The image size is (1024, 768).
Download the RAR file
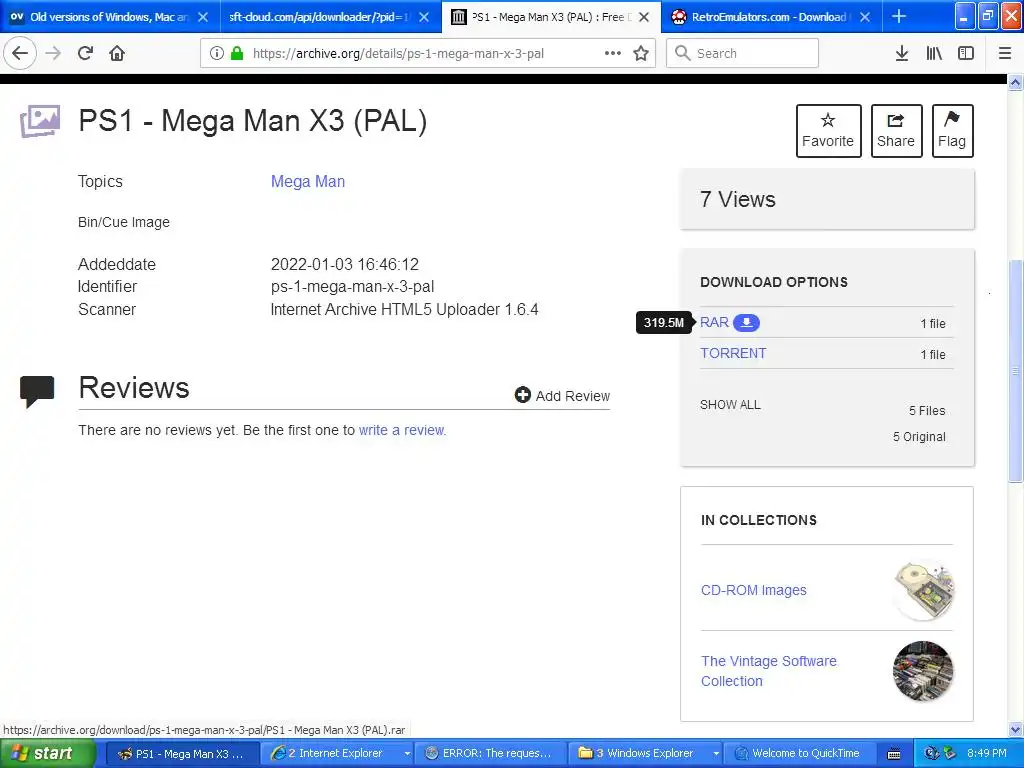(714, 322)
